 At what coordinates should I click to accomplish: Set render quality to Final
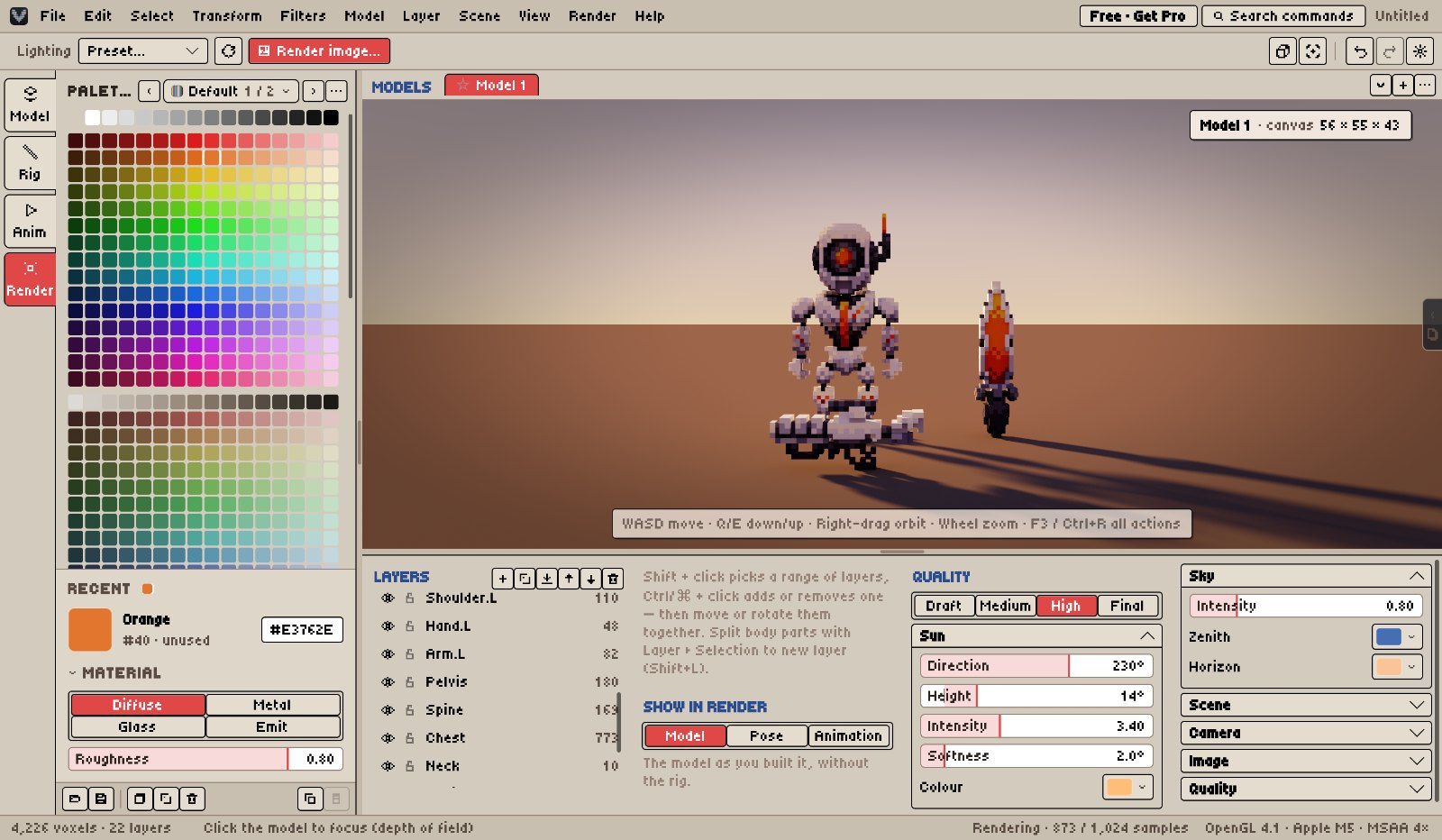click(x=1127, y=606)
